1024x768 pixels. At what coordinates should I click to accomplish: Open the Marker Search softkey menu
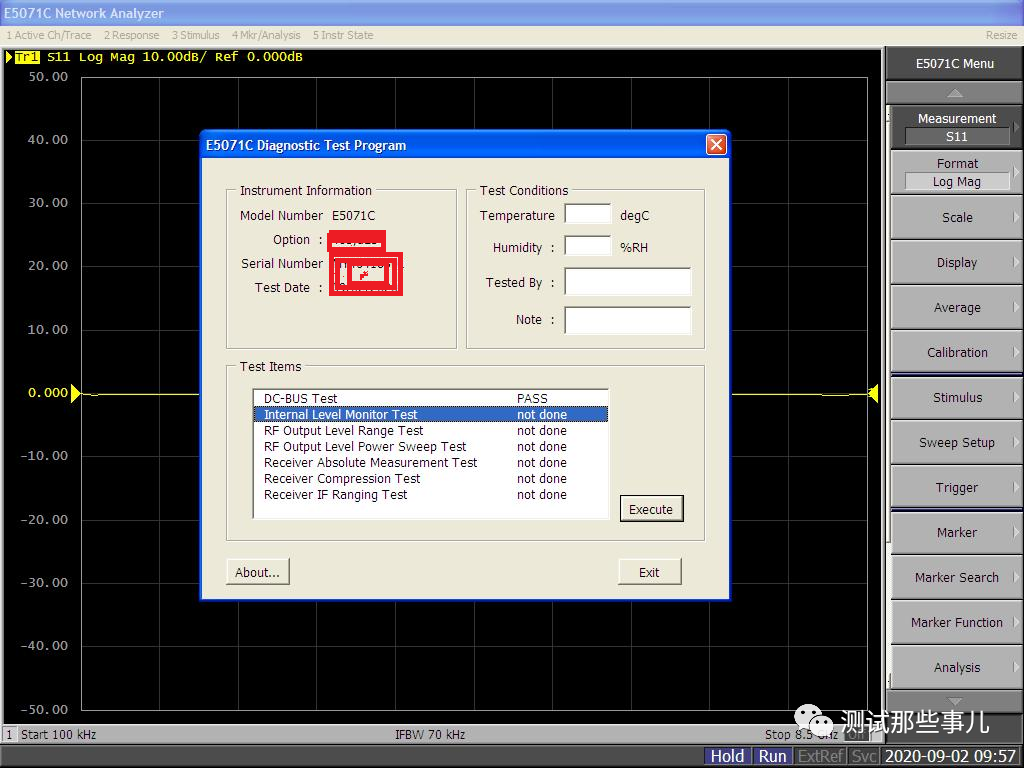(957, 578)
